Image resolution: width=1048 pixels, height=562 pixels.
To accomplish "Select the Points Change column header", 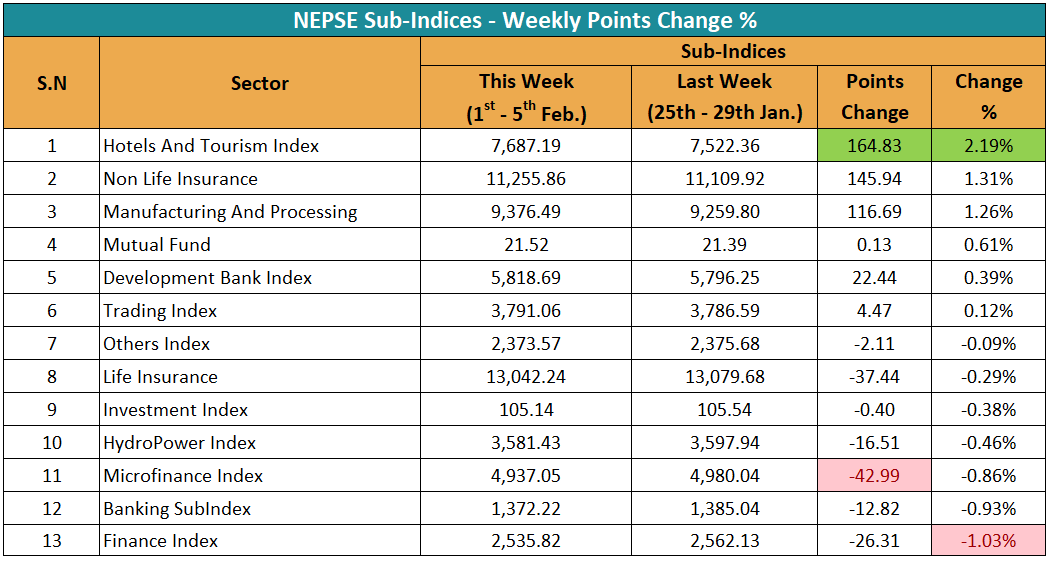I will 874,97.
